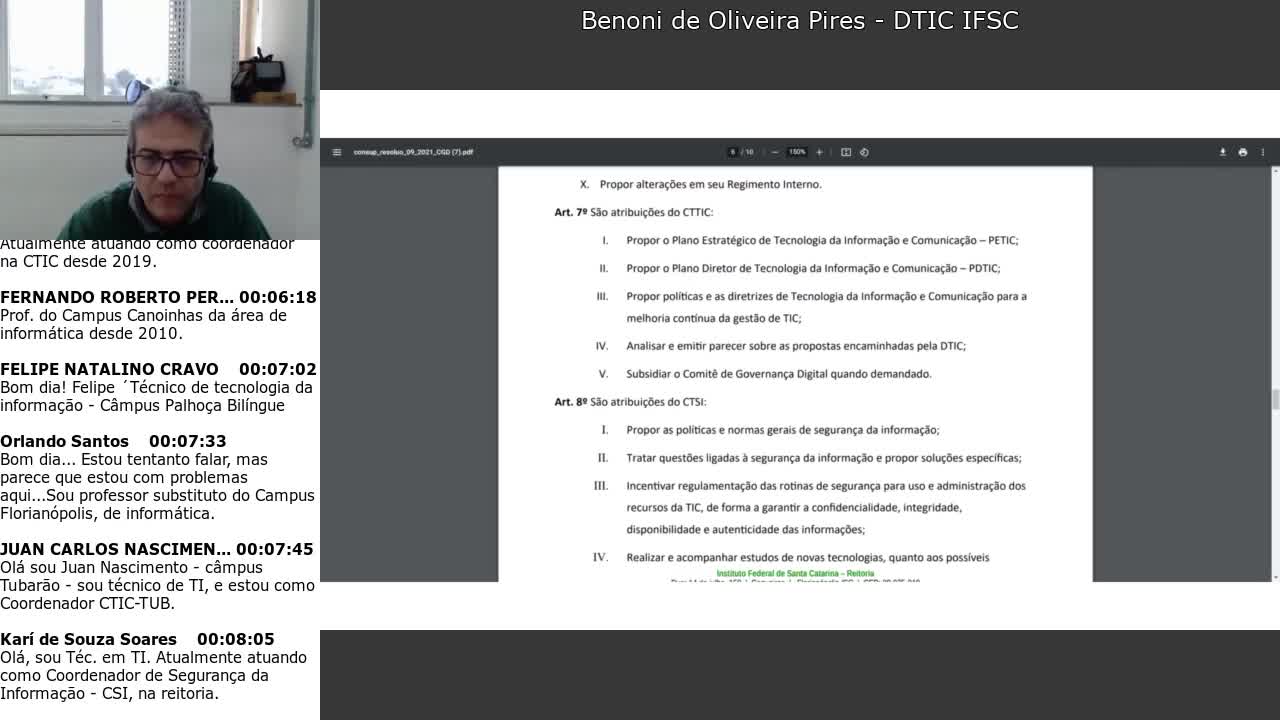This screenshot has width=1280, height=720.
Task: Click the 150% zoom level field
Action: pos(797,152)
